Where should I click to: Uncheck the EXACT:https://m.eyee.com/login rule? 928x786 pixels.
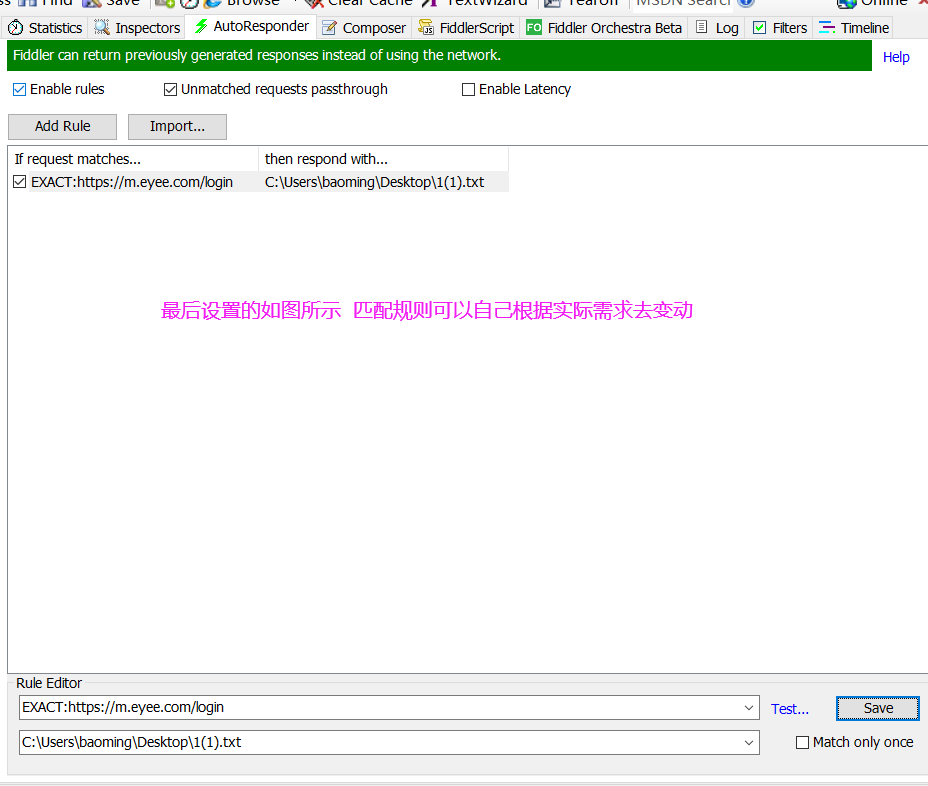tap(19, 181)
